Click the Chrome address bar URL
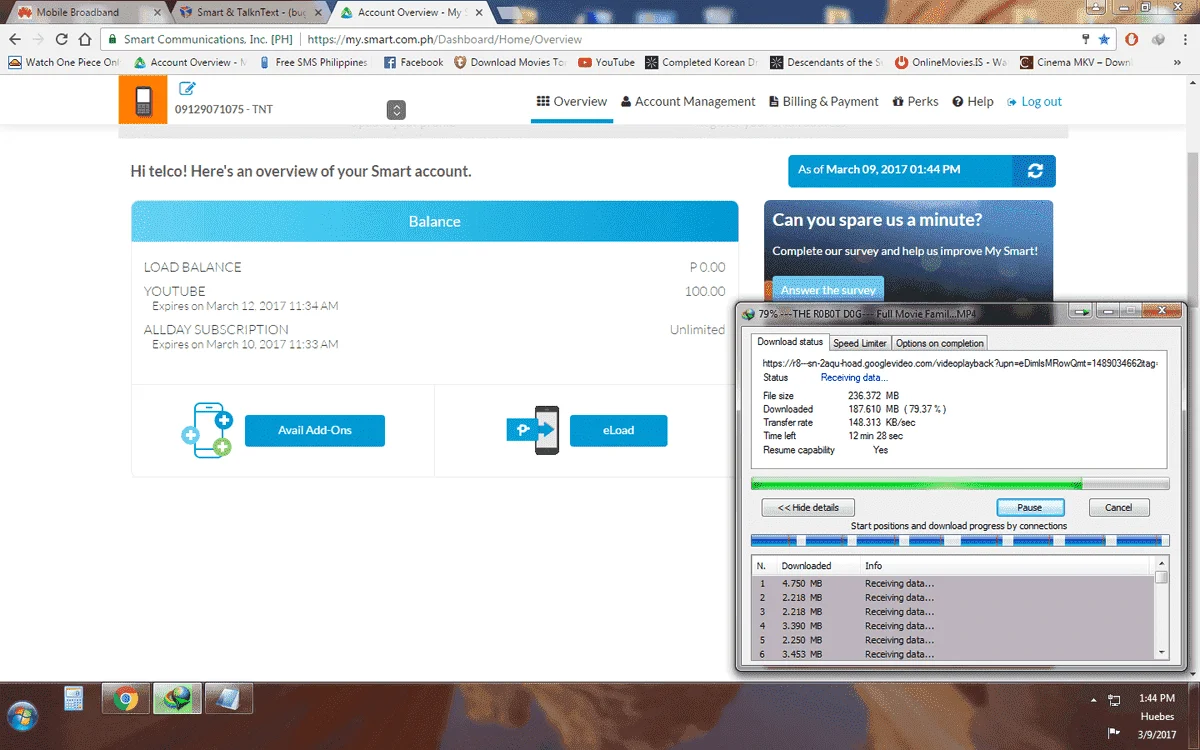Image resolution: width=1200 pixels, height=750 pixels. click(445, 39)
